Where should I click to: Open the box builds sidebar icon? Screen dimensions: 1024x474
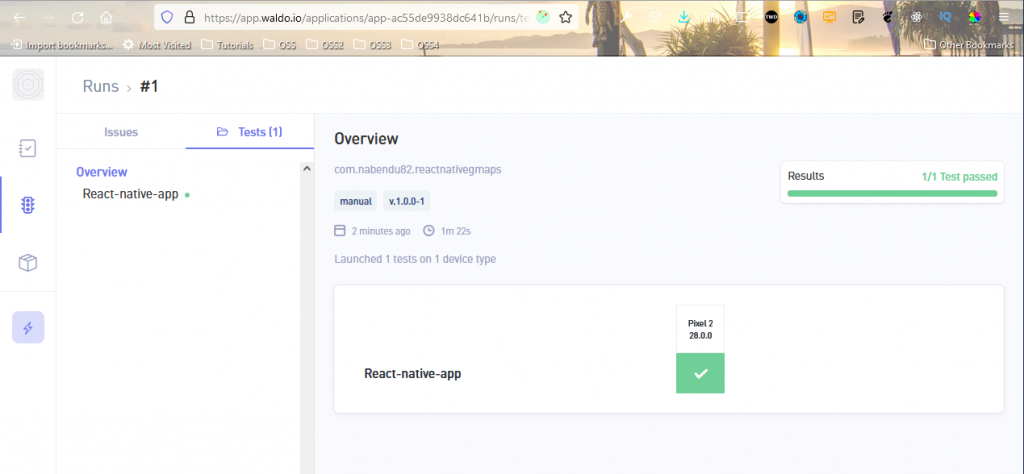point(27,263)
